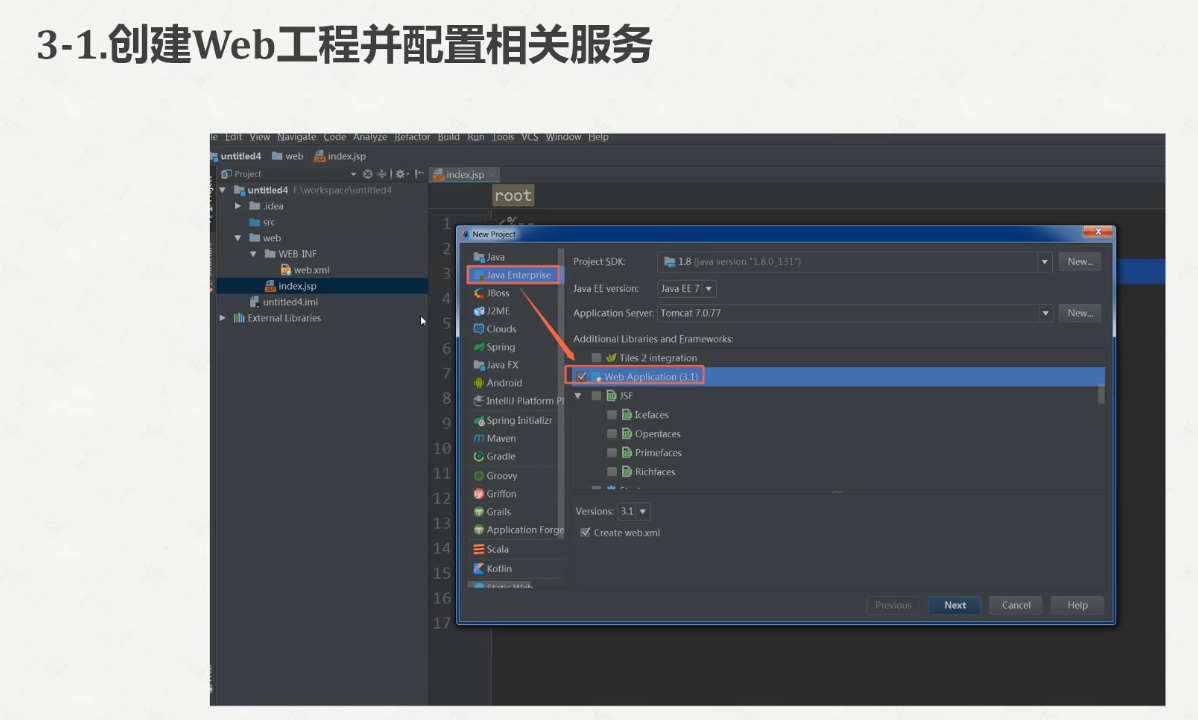The image size is (1198, 720).
Task: Open the VCS menu
Action: 529,137
